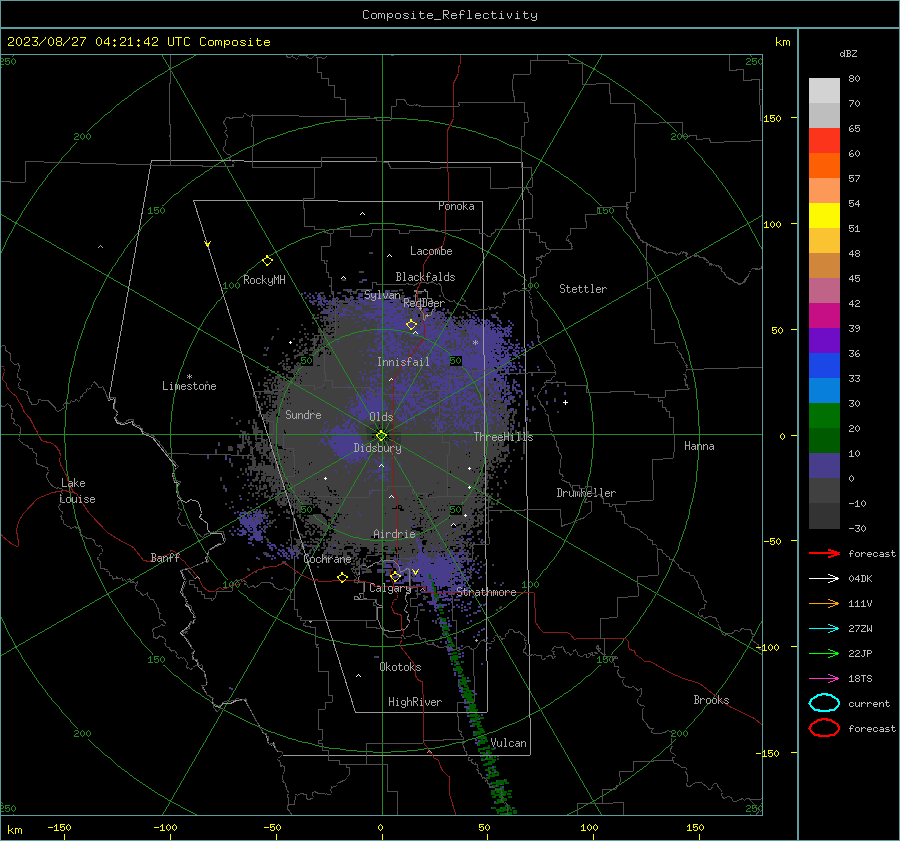Click the purple echo cluster west of Didsbury
The height and width of the screenshot is (841, 900).
(346, 441)
